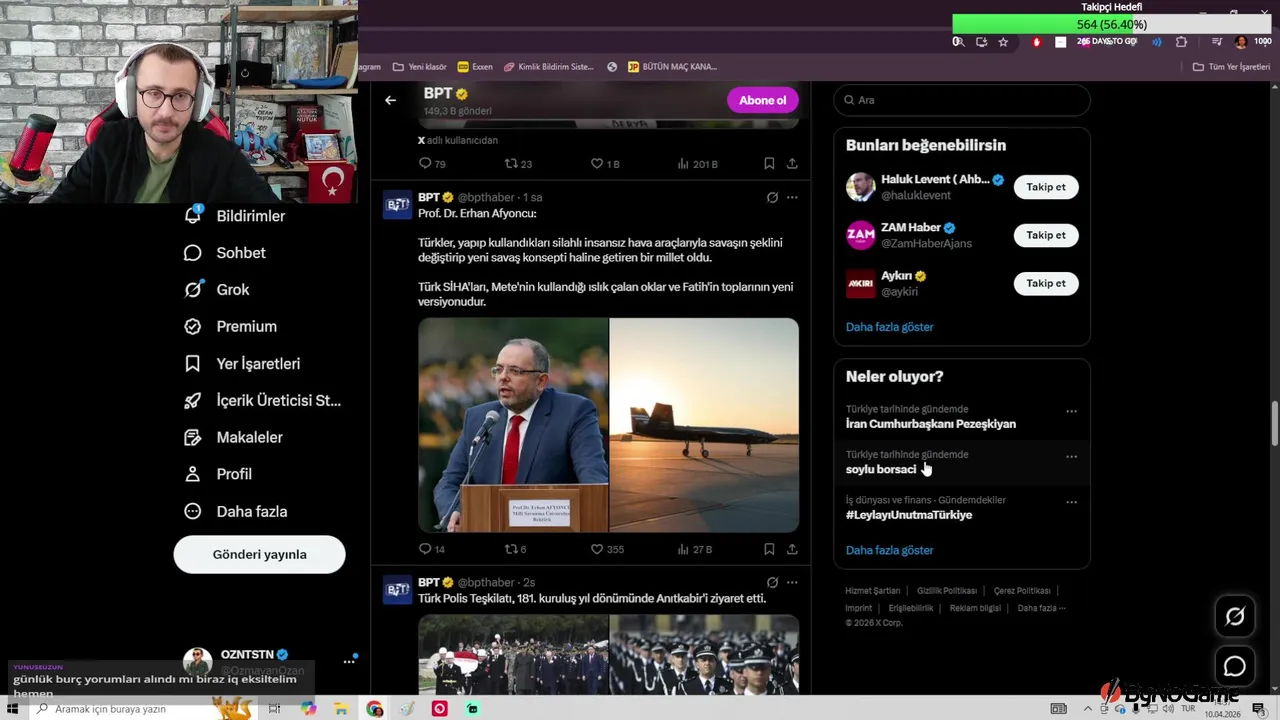Open browser media controls icon
Screen dimensions: 1280x720
(1217, 42)
